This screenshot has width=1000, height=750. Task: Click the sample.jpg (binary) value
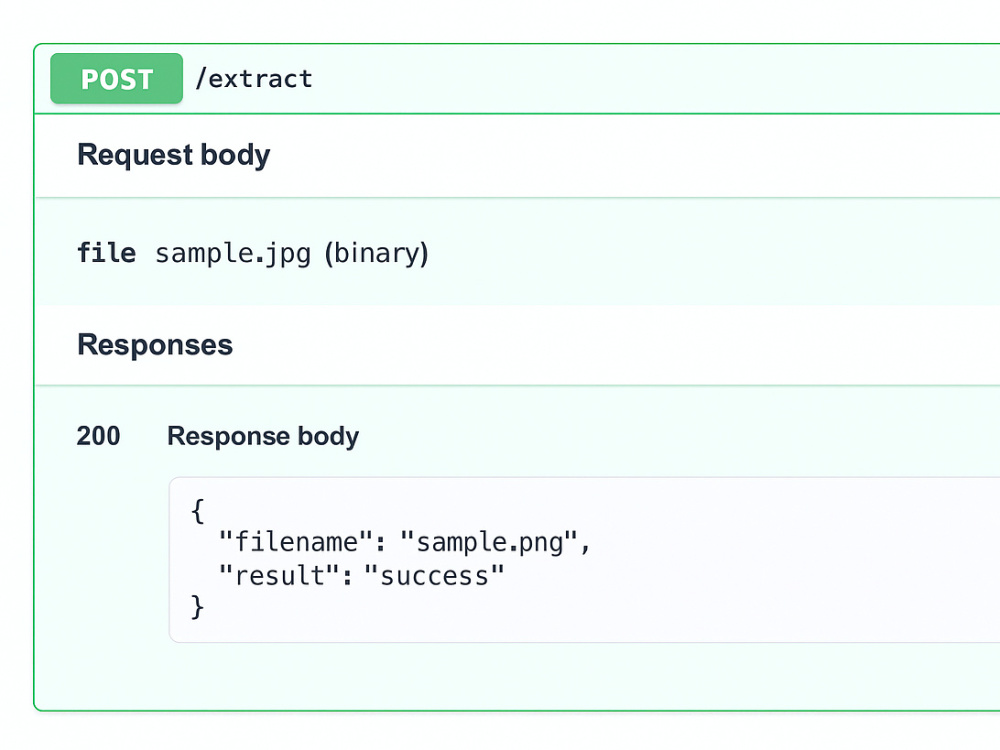[292, 254]
